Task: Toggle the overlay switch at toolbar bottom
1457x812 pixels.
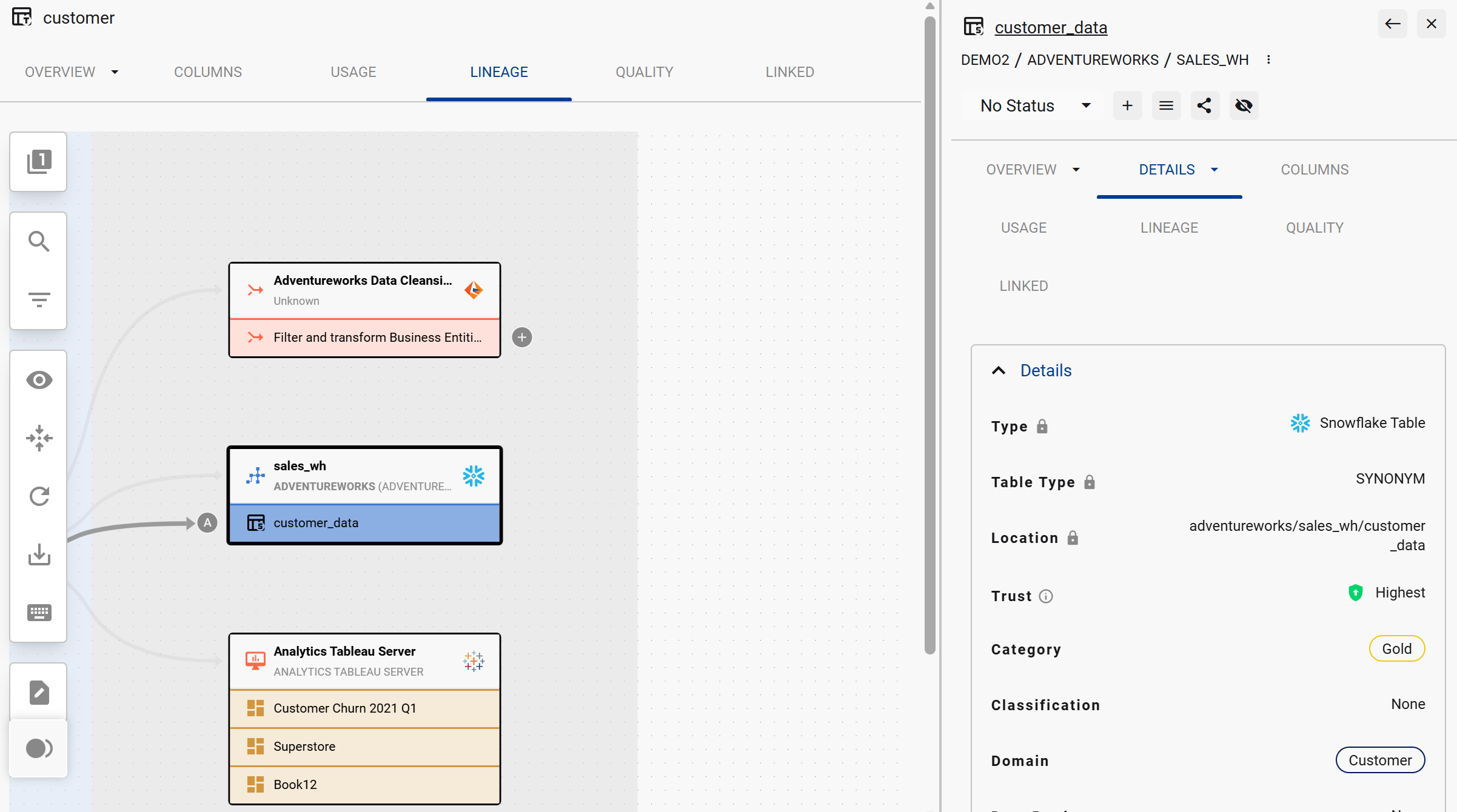Action: pos(39,748)
